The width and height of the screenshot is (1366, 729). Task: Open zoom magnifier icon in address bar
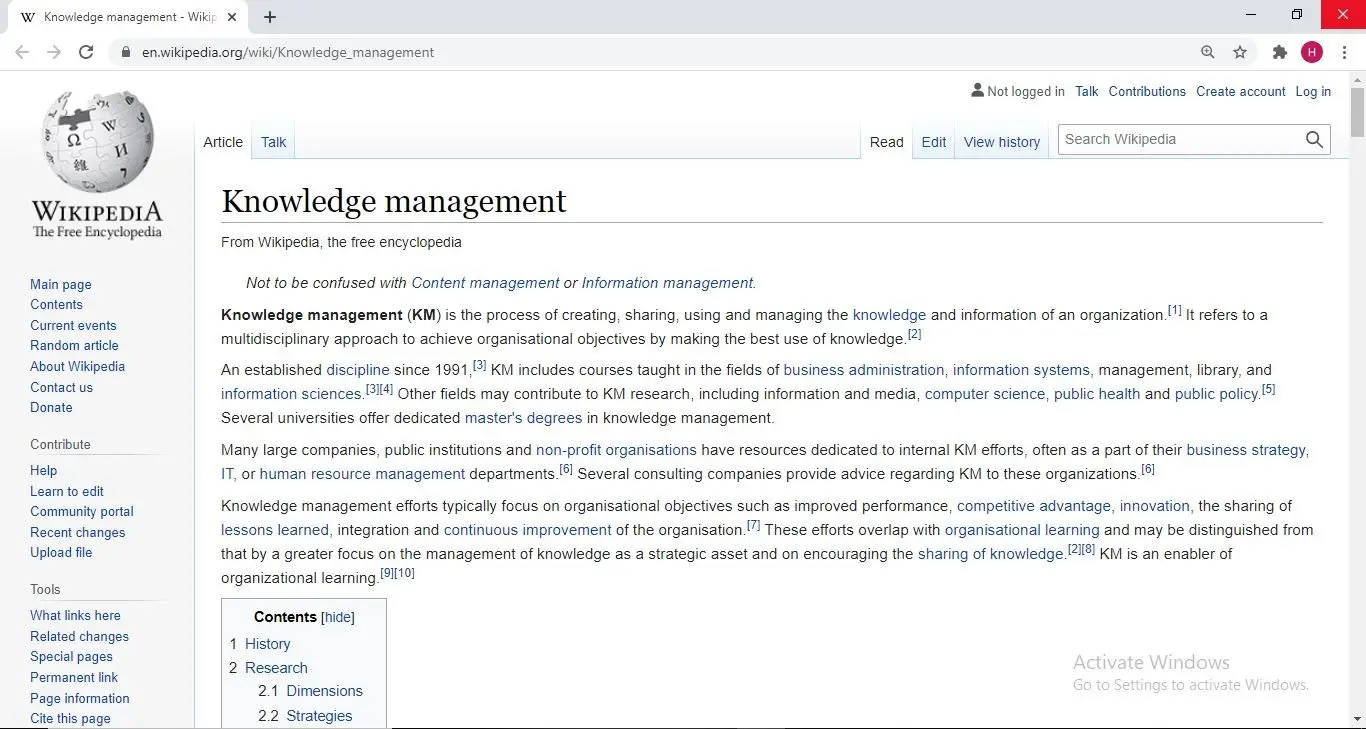[1208, 52]
